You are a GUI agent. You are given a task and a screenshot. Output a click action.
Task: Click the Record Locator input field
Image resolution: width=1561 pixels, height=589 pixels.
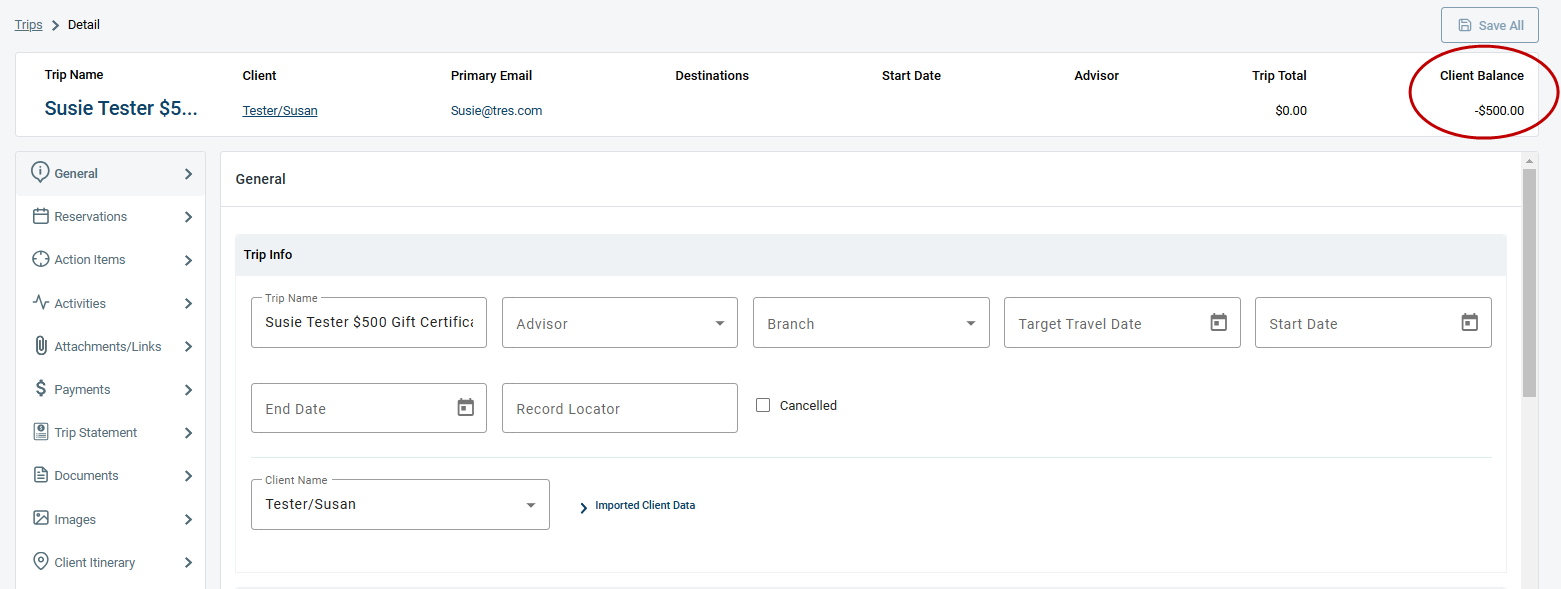[x=619, y=407]
